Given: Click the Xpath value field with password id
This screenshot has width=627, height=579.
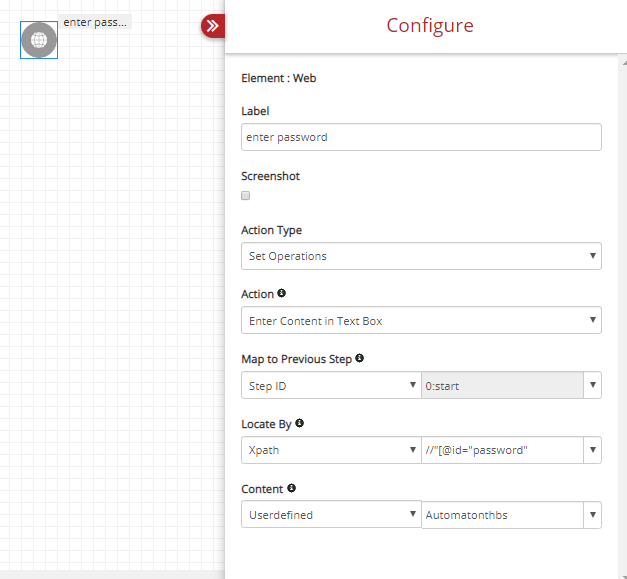Looking at the screenshot, I should pyautogui.click(x=502, y=450).
